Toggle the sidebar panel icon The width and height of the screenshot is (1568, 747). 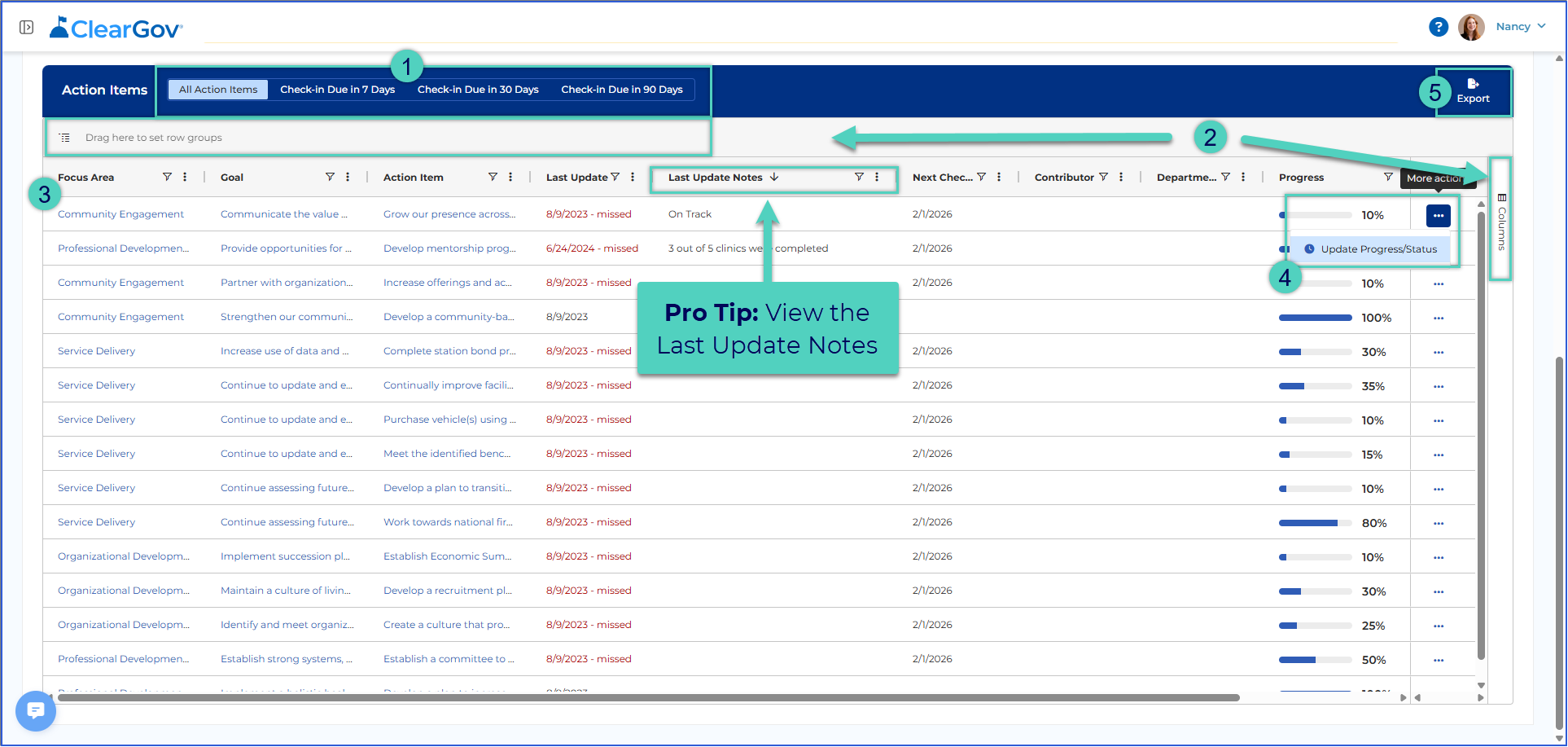26,28
